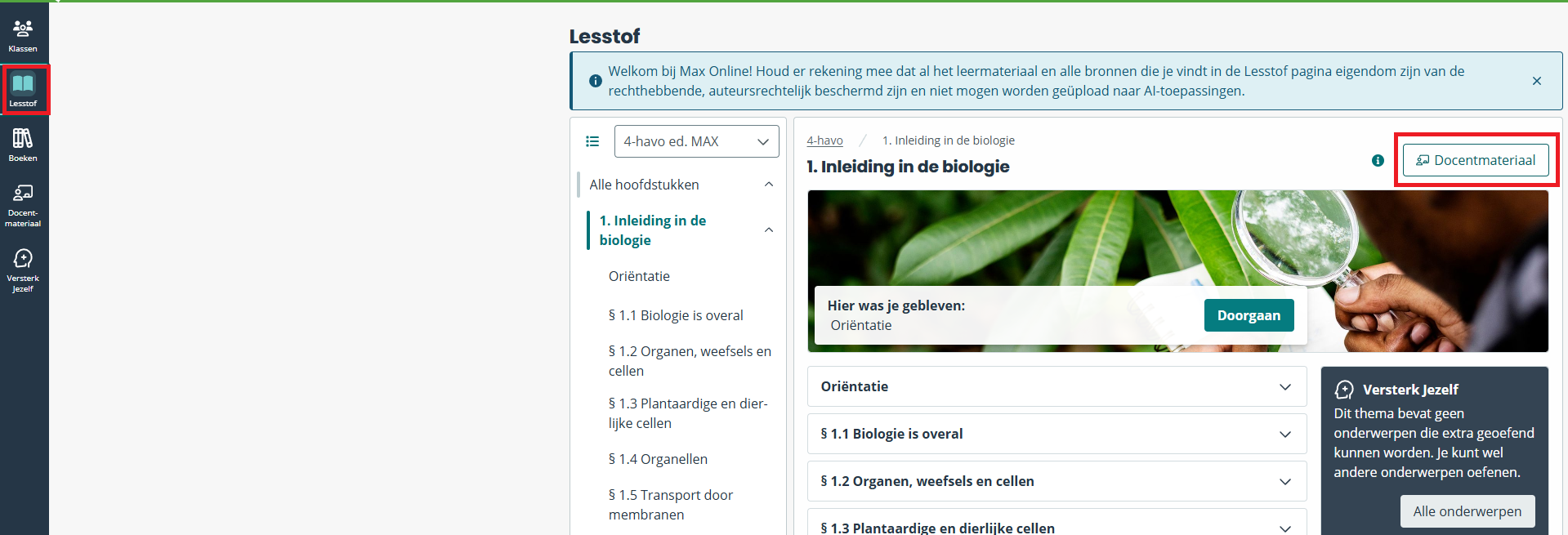Expand the Oriëntatie accordion panel
This screenshot has height=535, width=1568.
[1057, 386]
